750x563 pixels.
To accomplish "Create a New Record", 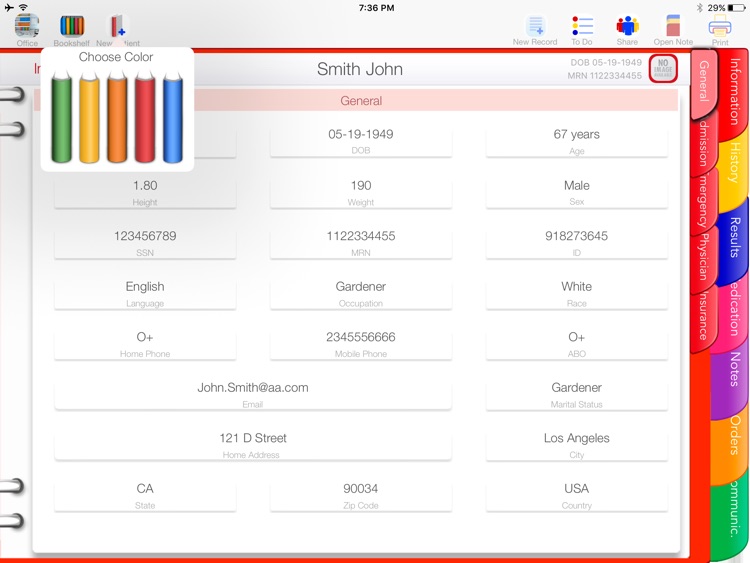I will tap(535, 26).
